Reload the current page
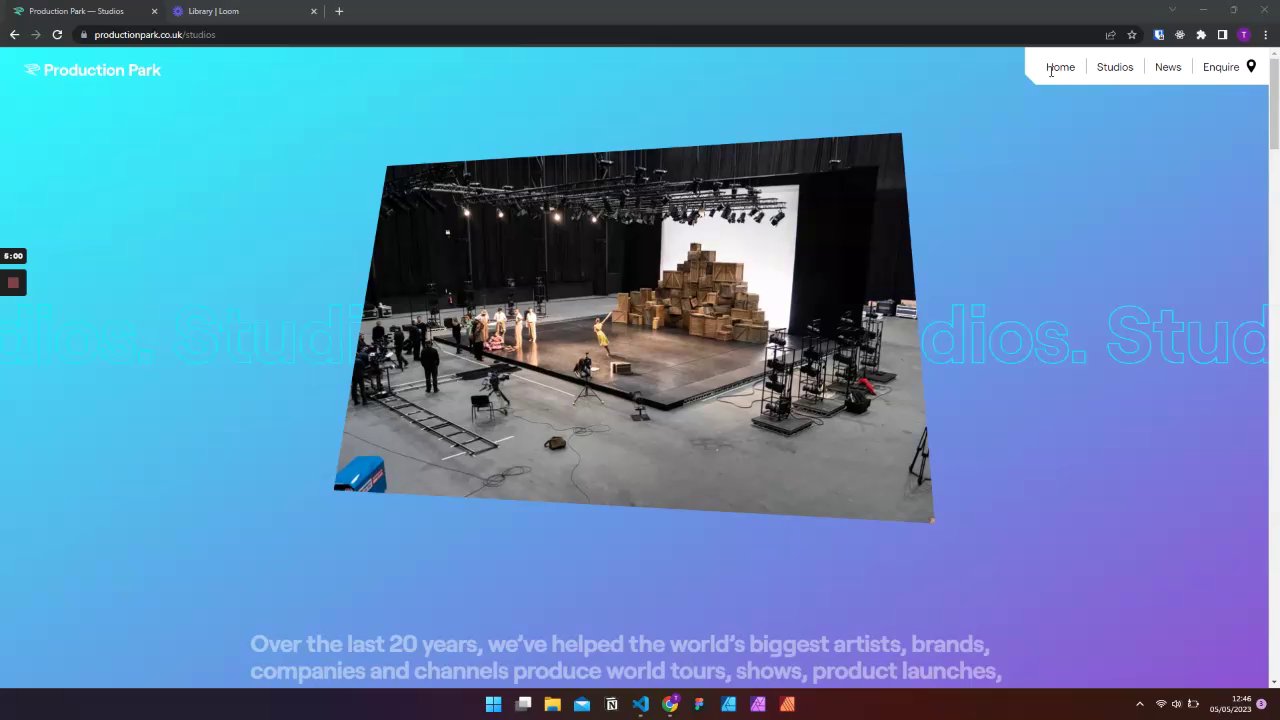The image size is (1280, 720). click(57, 34)
